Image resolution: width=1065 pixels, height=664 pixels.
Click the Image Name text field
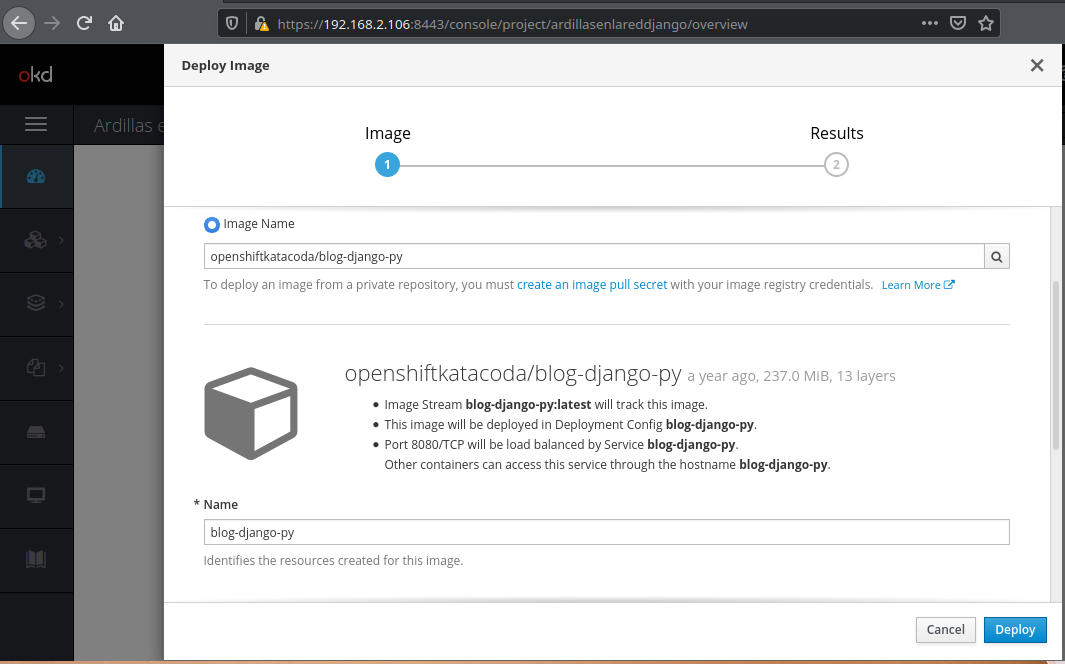pos(594,257)
